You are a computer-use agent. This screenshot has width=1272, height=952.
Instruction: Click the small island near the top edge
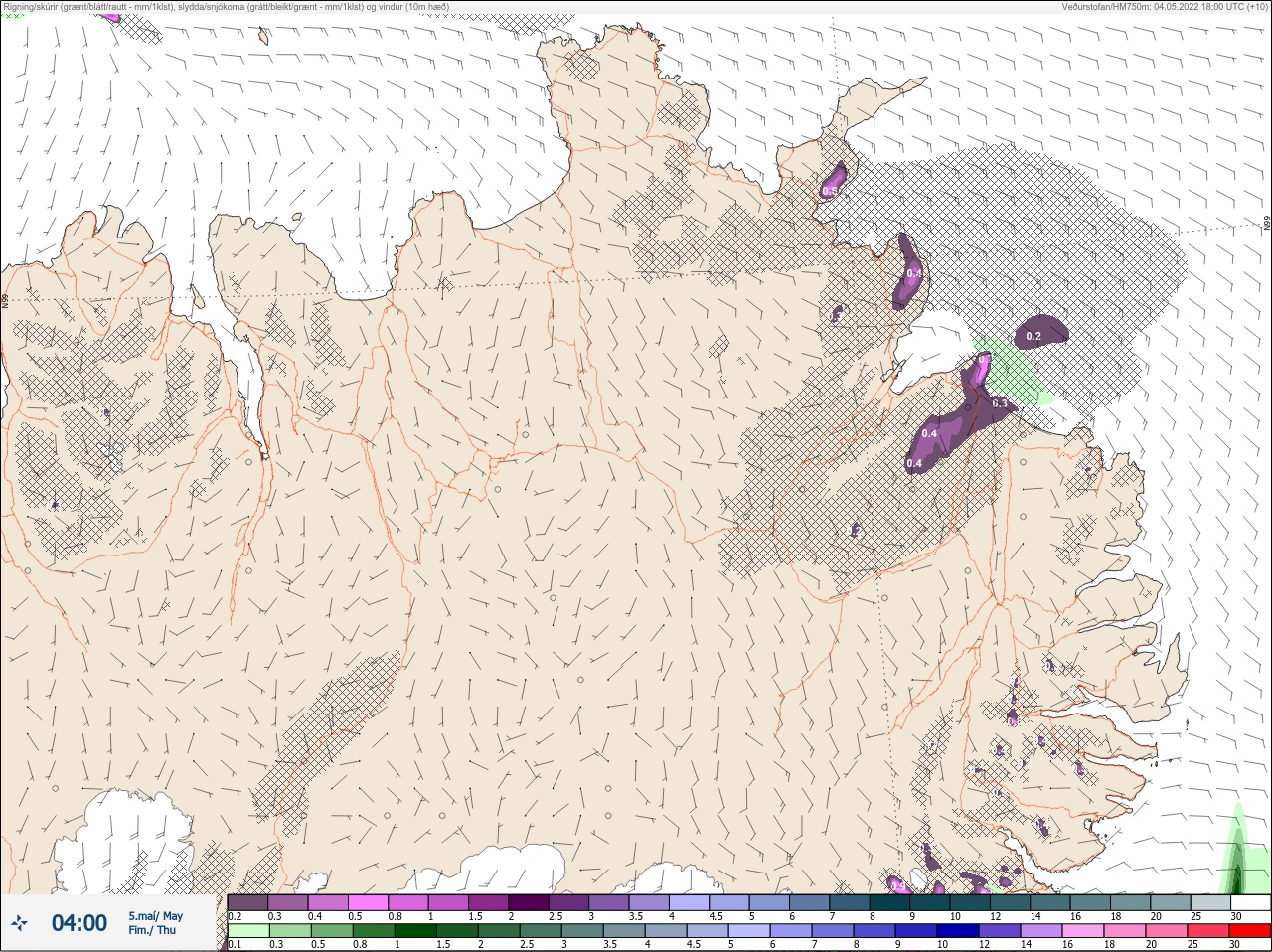263,38
